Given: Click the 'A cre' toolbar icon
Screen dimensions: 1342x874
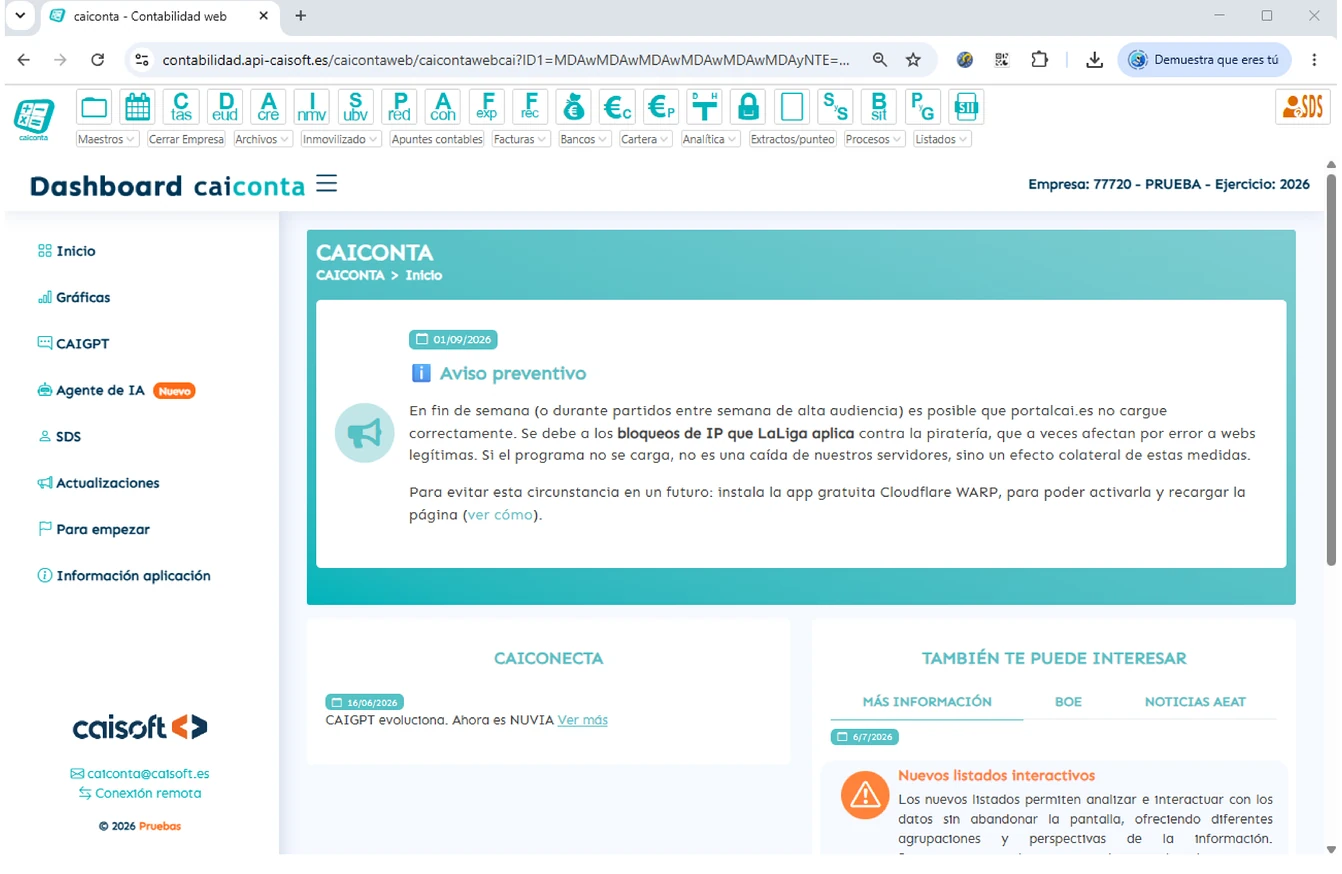Looking at the screenshot, I should 268,107.
